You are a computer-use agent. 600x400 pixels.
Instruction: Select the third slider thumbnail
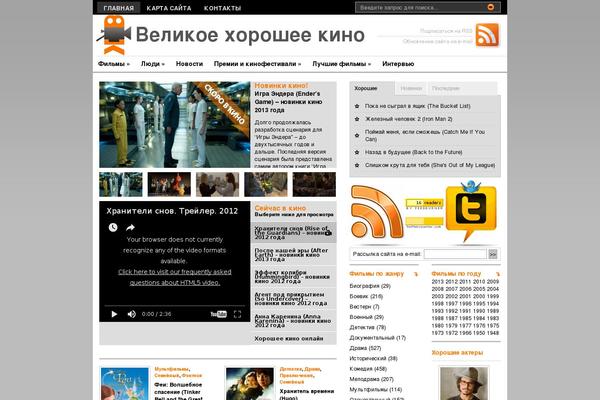coord(217,184)
